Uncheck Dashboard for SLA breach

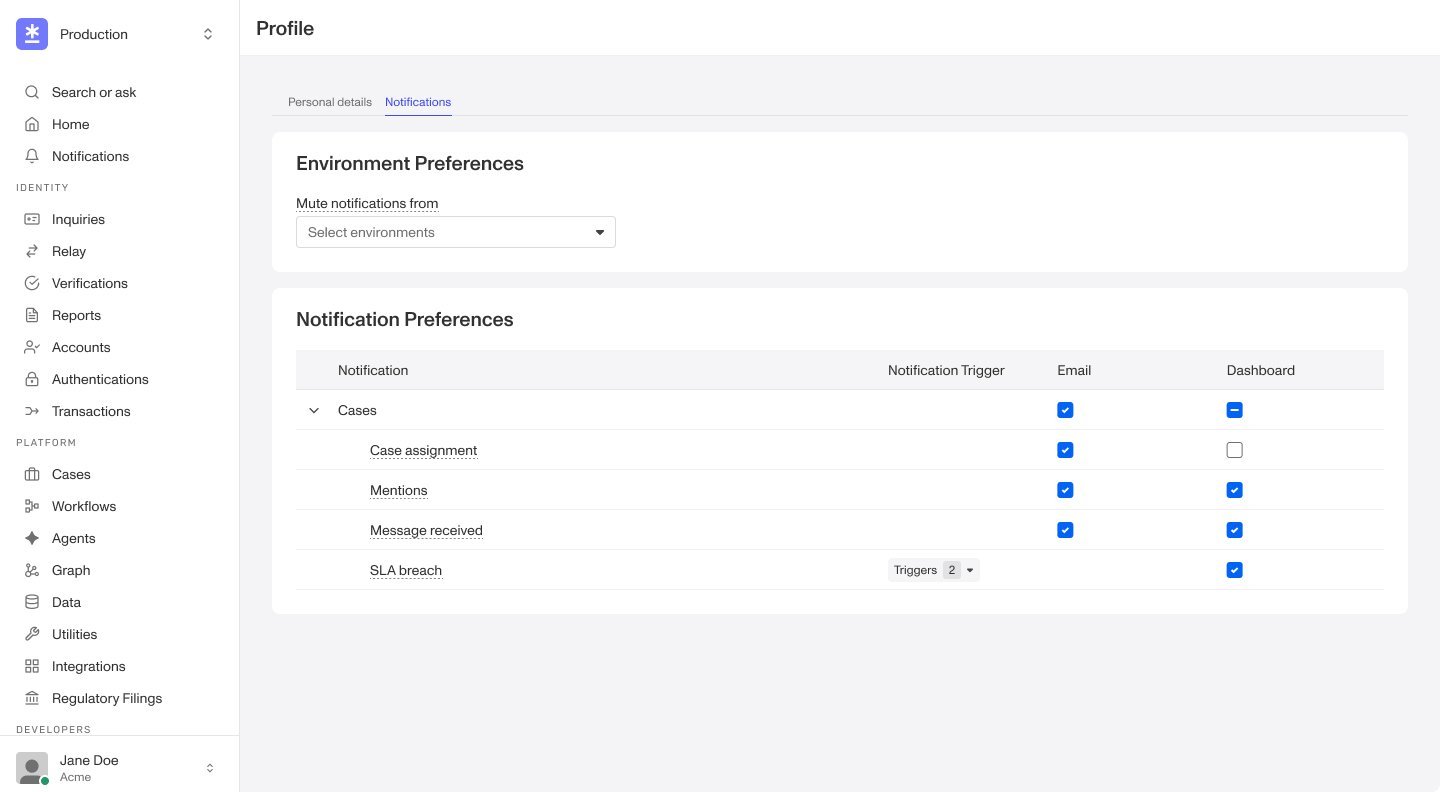pyautogui.click(x=1235, y=570)
